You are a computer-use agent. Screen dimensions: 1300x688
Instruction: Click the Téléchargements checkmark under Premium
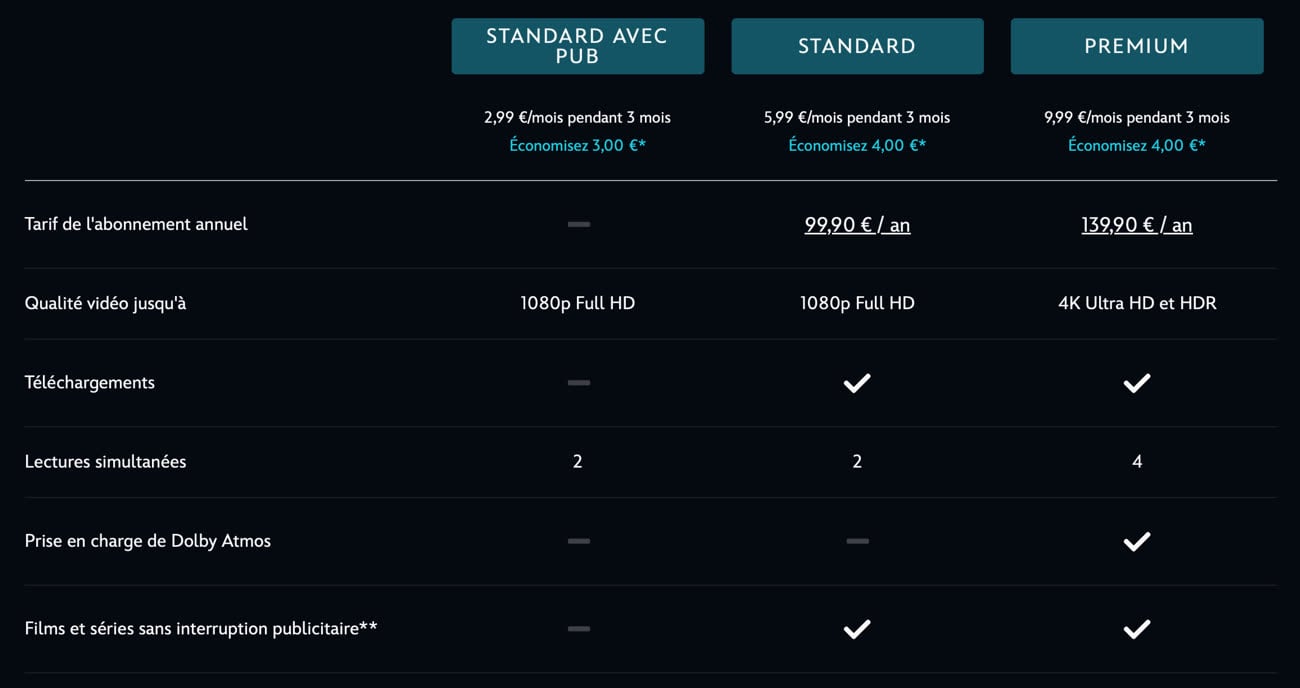(1137, 383)
